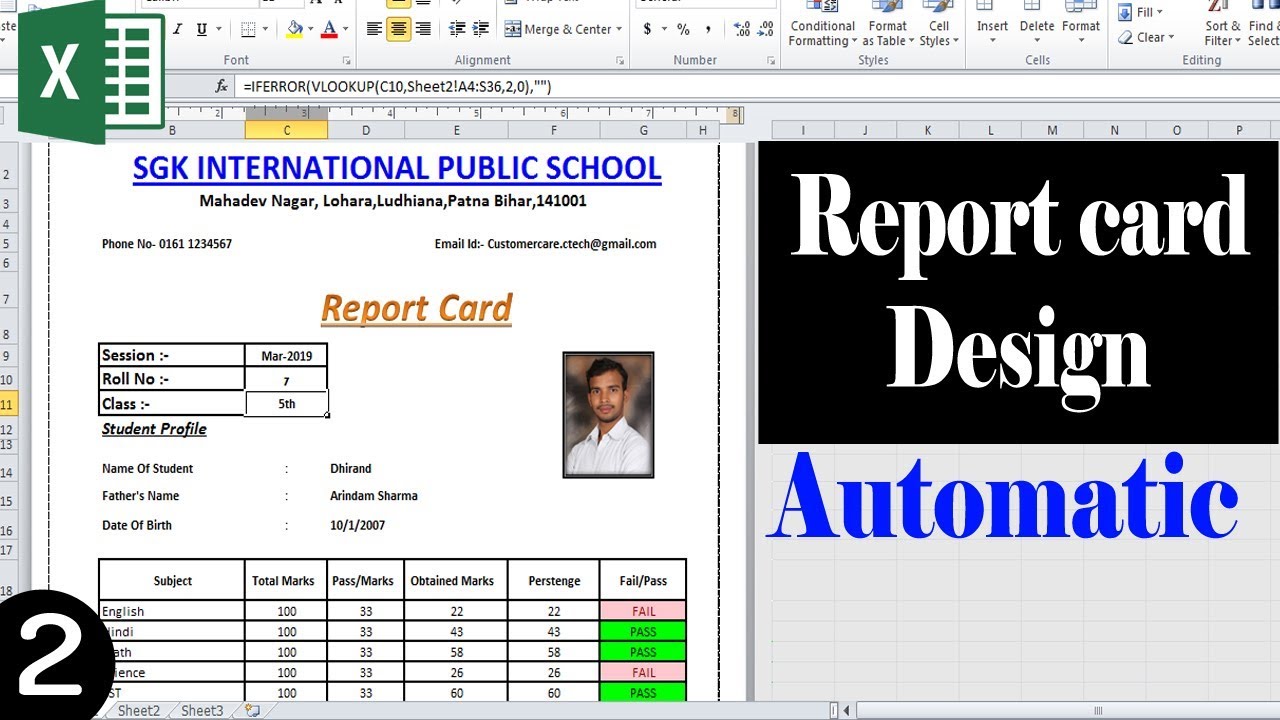
Task: Apply percent style number format
Action: tap(683, 29)
